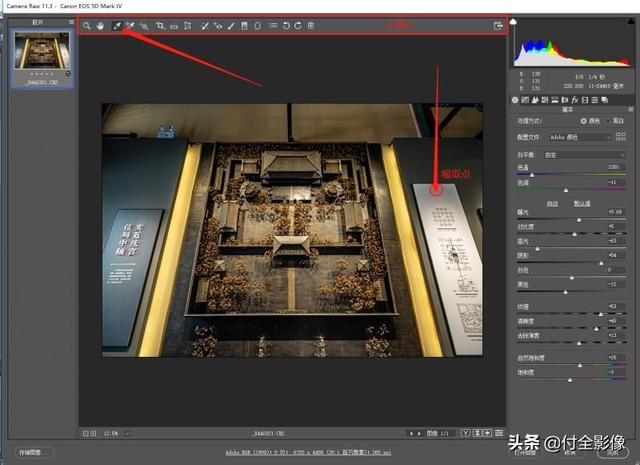Screen dimensions: 640x465
Task: Select the filmstrip image thumbnail
Action: (44, 50)
